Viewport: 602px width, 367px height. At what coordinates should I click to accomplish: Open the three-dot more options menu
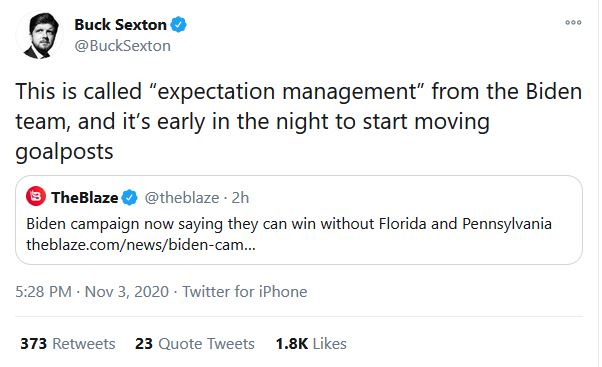[x=573, y=23]
